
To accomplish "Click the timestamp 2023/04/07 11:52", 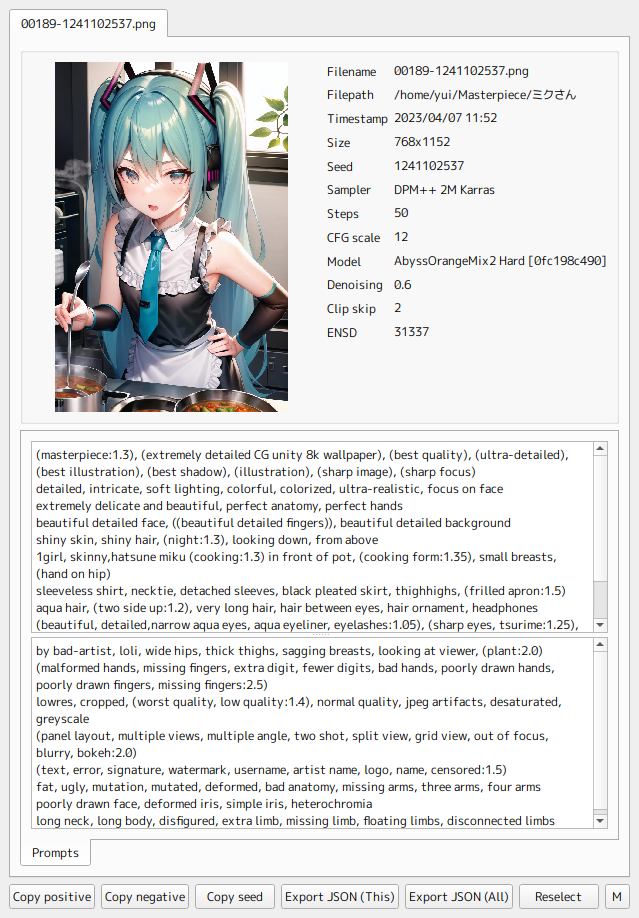I will click(x=445, y=118).
